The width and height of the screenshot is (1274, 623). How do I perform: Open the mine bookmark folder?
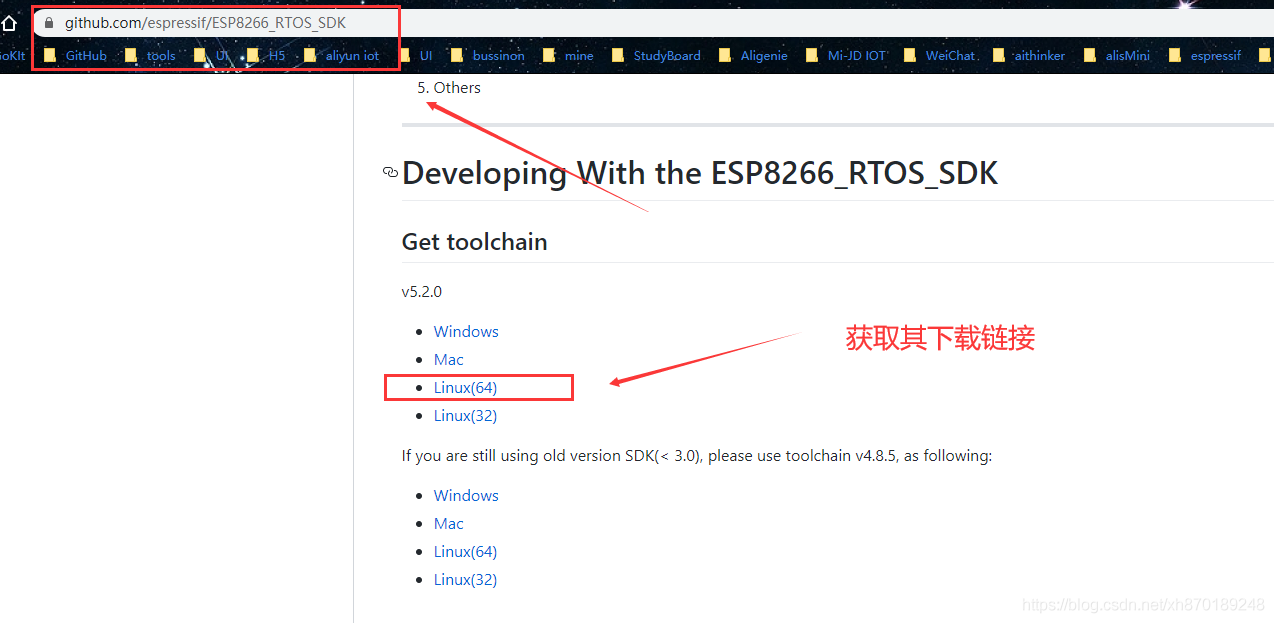pos(568,56)
